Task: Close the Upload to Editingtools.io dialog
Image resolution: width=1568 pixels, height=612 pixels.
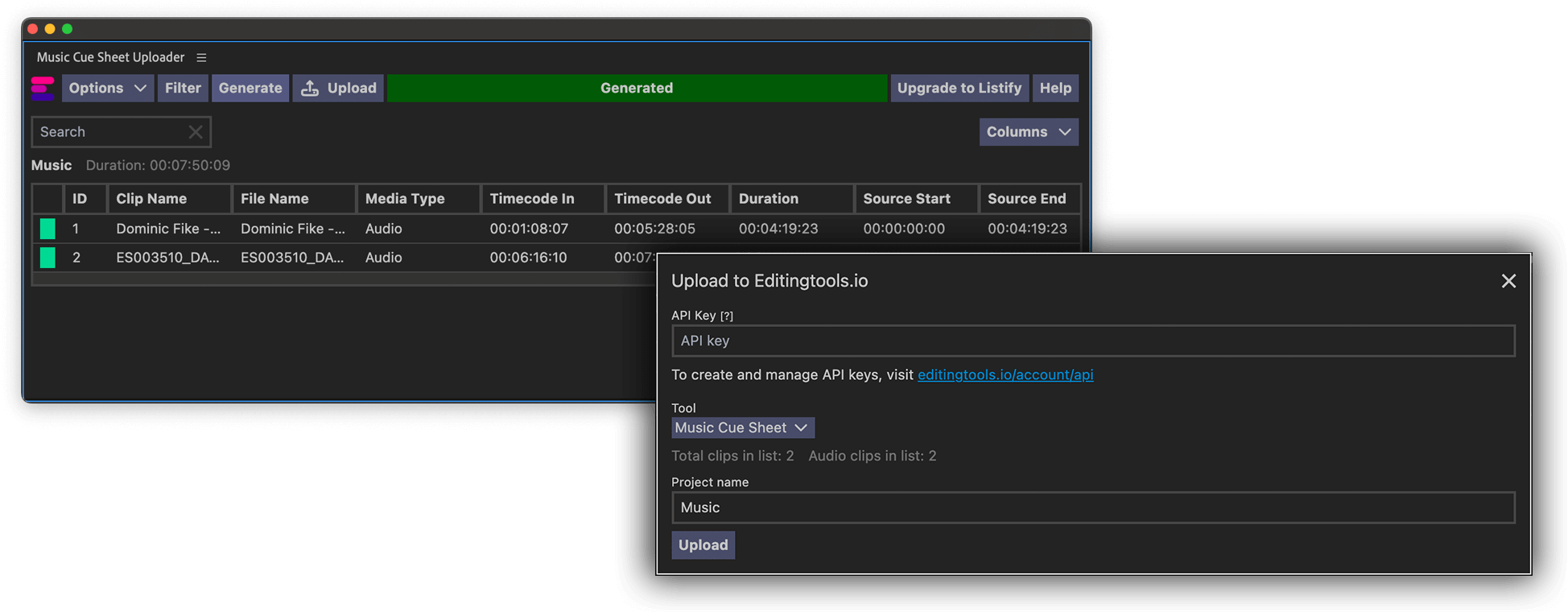Action: coord(1508,281)
